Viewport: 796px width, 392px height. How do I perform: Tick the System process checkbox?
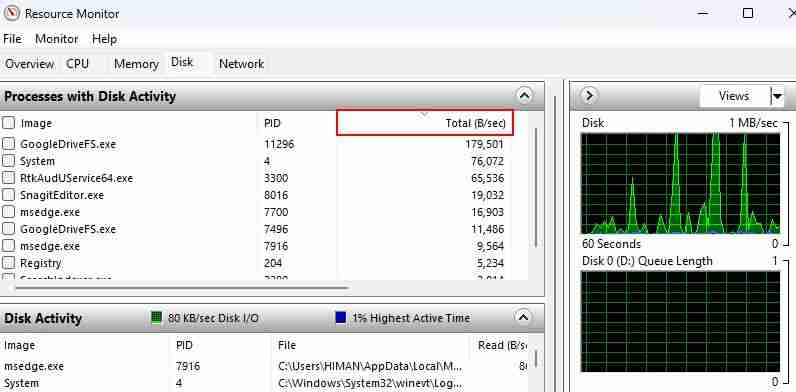pyautogui.click(x=8, y=161)
